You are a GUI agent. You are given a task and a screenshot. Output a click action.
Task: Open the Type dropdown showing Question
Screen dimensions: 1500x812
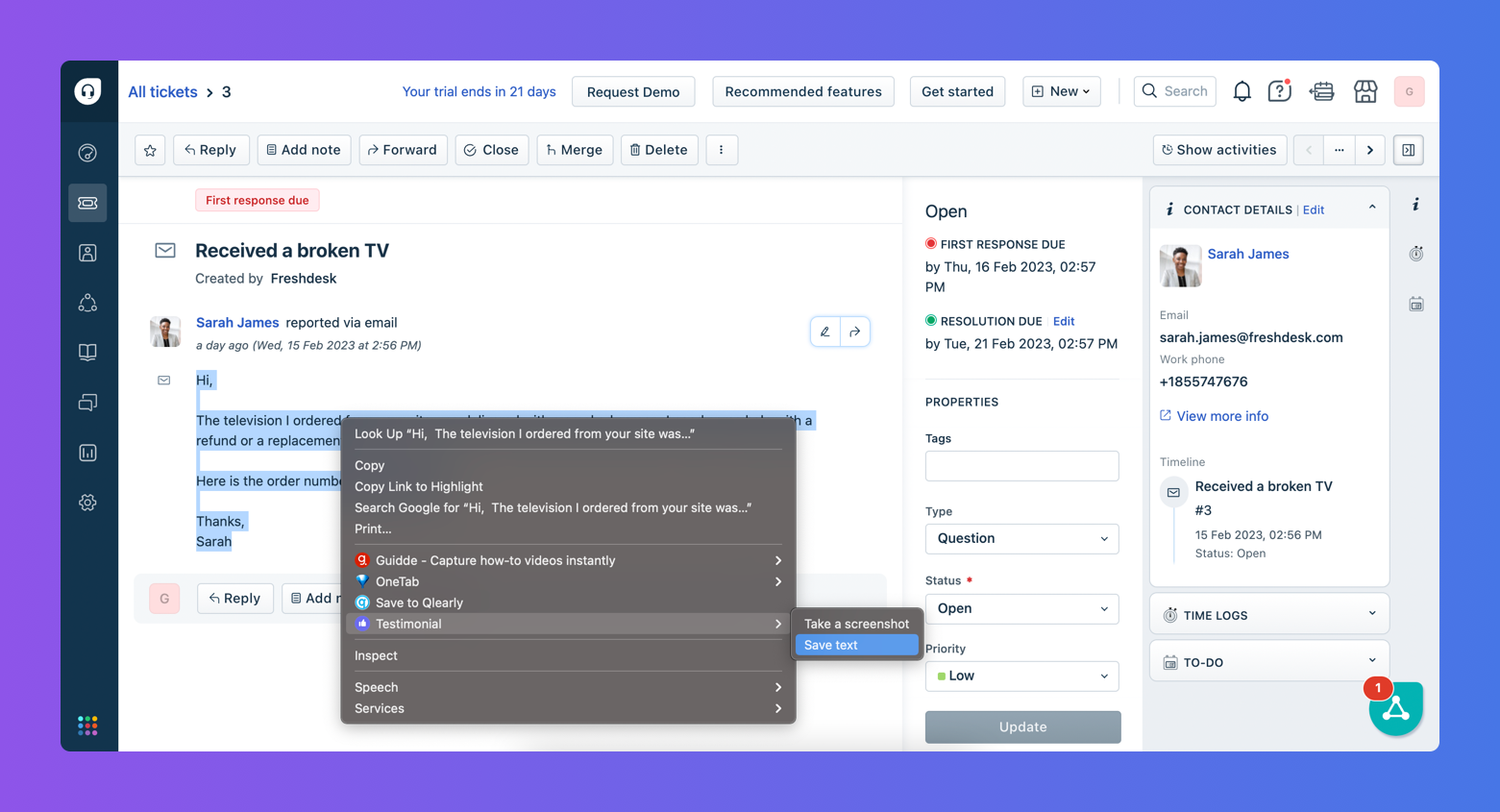(x=1022, y=538)
